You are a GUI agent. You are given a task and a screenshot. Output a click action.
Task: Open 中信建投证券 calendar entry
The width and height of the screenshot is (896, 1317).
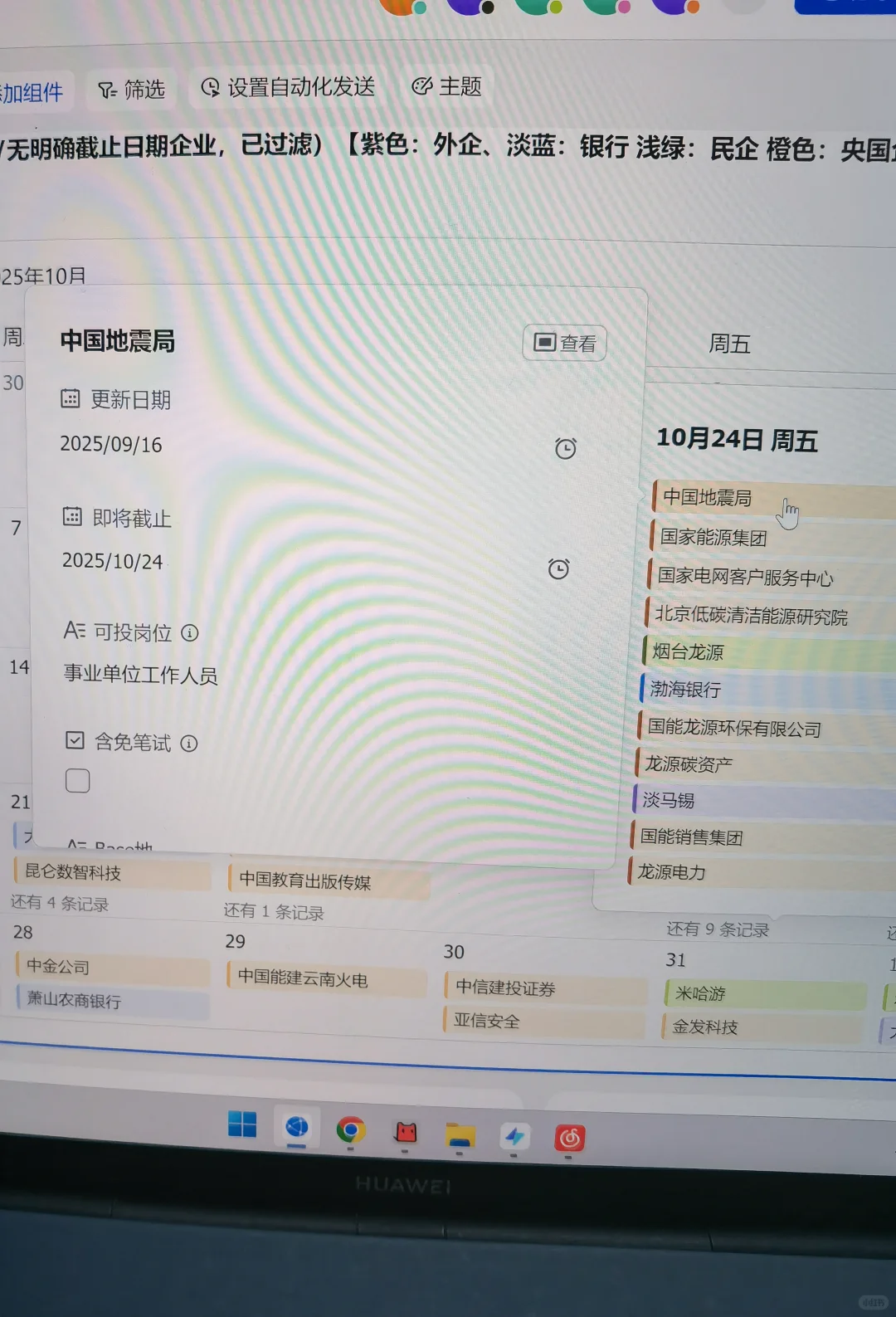pyautogui.click(x=545, y=988)
